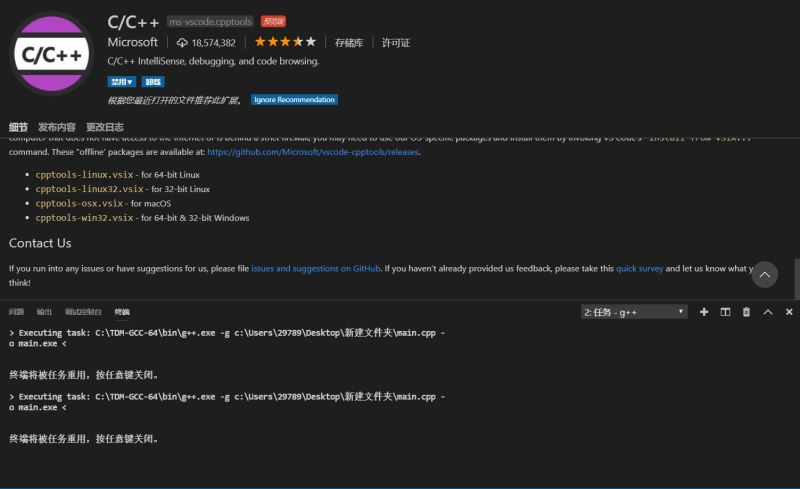Screen dimensions: 800x489
Task: Click 'cpptools-linux.vsix' text
Action: tap(84, 175)
